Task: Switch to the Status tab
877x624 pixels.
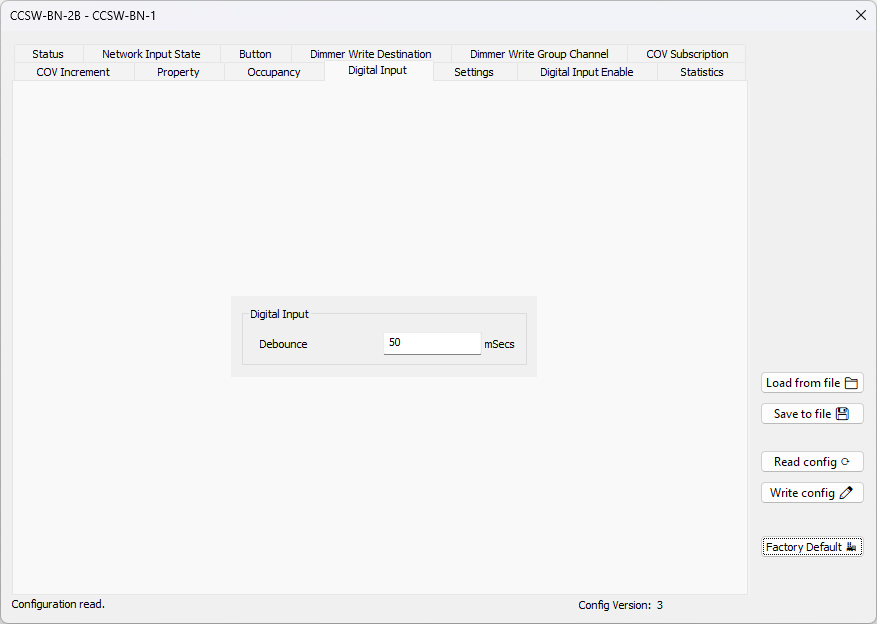Action: pyautogui.click(x=48, y=54)
